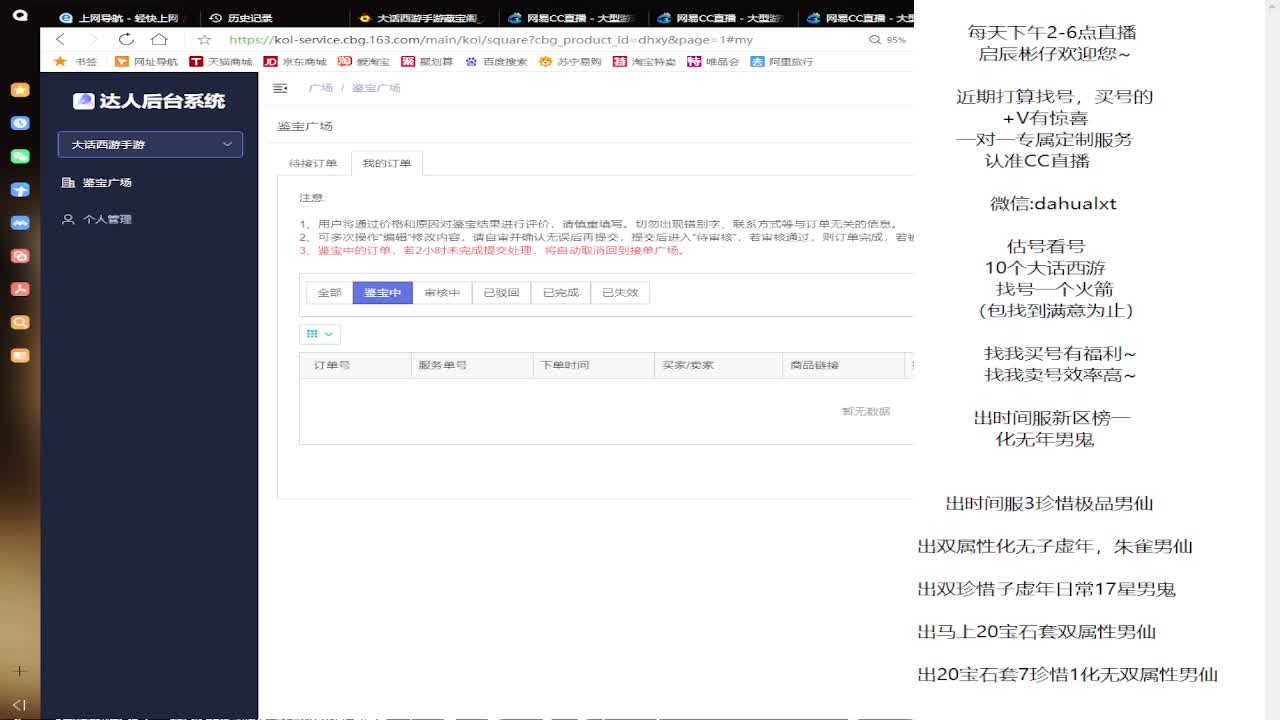This screenshot has height=720, width=1280.
Task: Open the 百度搜索 bookmark
Action: [x=496, y=61]
